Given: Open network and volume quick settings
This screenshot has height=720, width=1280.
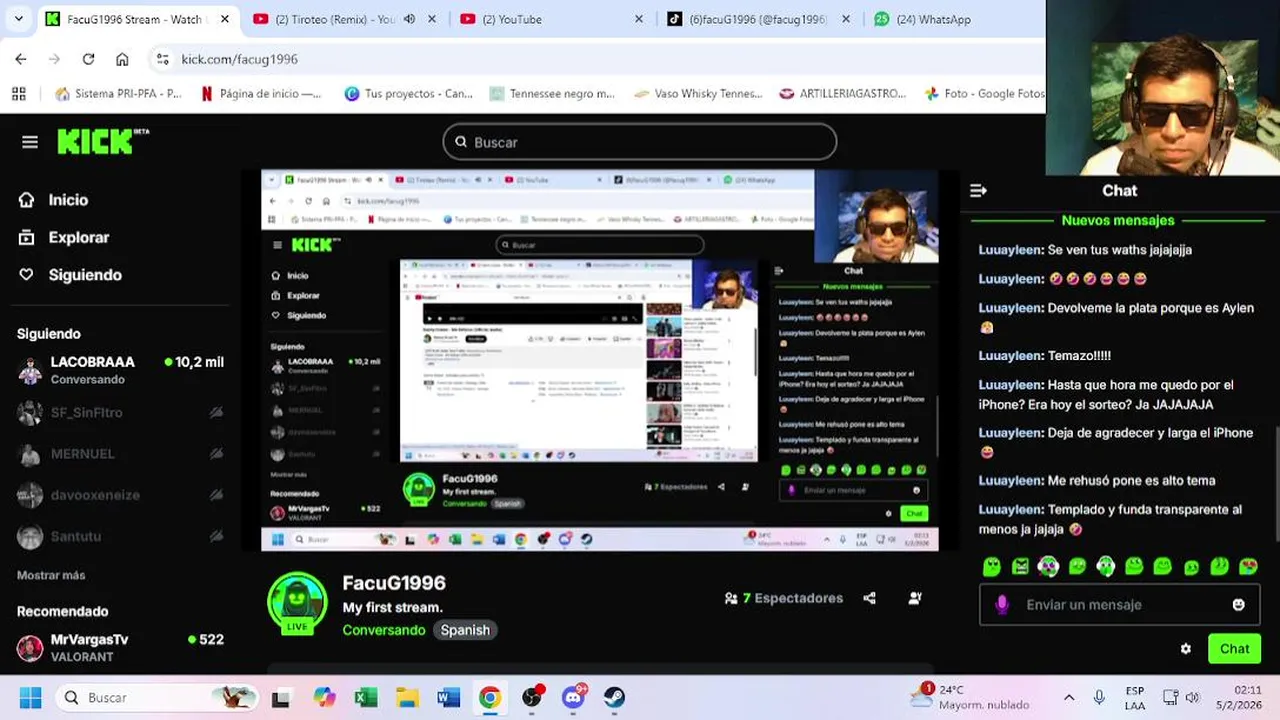Looking at the screenshot, I should [x=1181, y=697].
